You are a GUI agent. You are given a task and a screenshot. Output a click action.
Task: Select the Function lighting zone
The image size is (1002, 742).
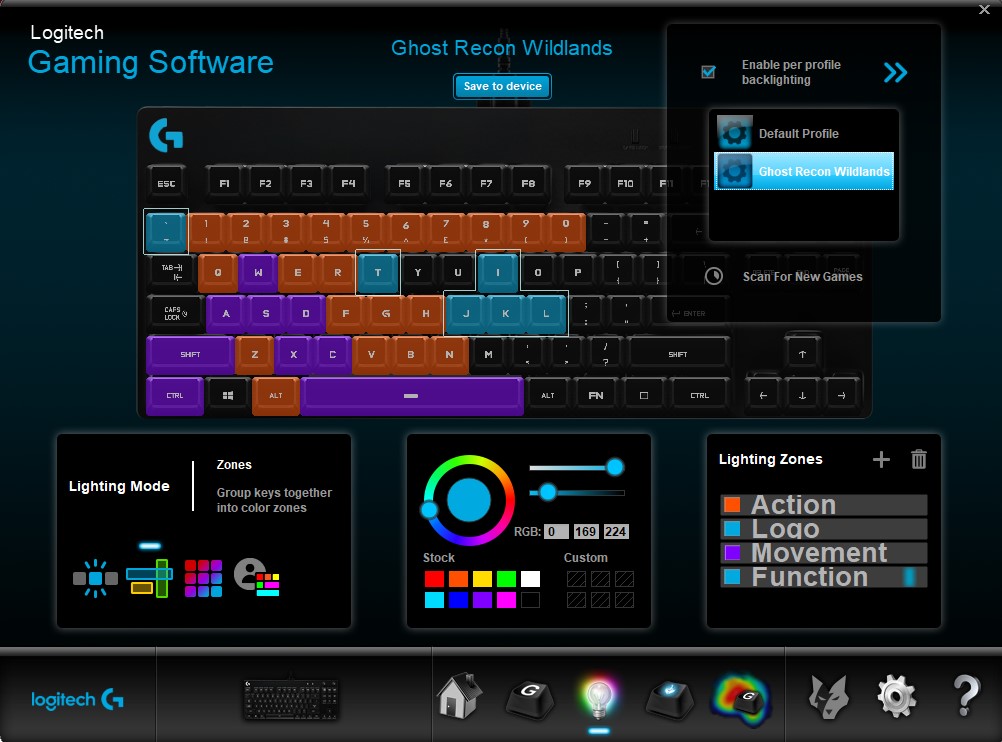click(824, 577)
